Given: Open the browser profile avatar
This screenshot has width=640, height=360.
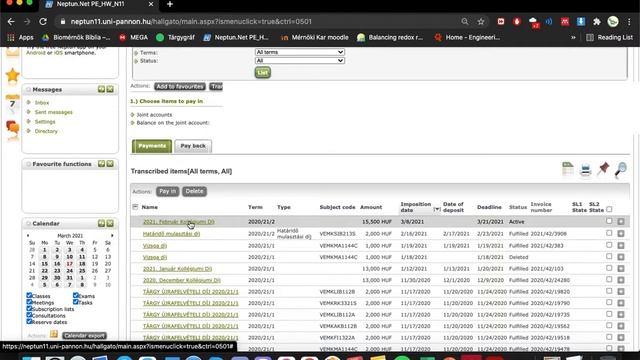Looking at the screenshot, I should pos(613,22).
